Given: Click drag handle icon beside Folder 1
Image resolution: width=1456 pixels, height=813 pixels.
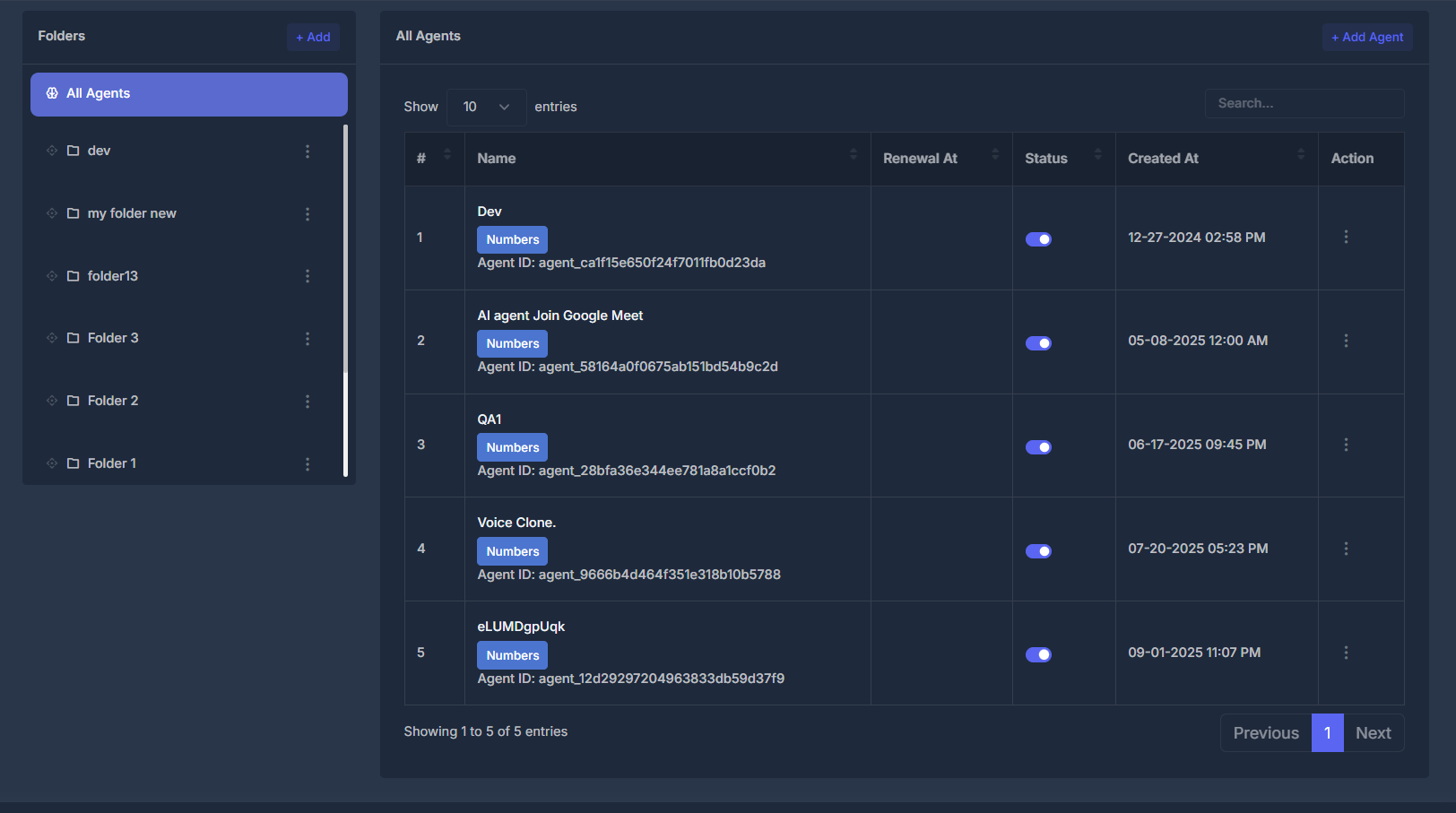Looking at the screenshot, I should pos(52,463).
